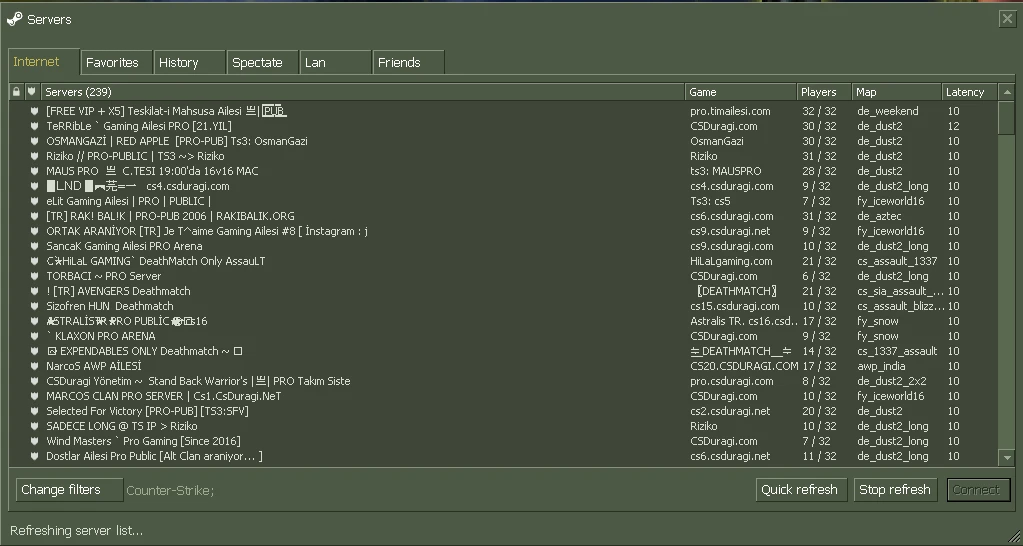Click game cell 'ts3: MAUSPRO'

pos(725,171)
